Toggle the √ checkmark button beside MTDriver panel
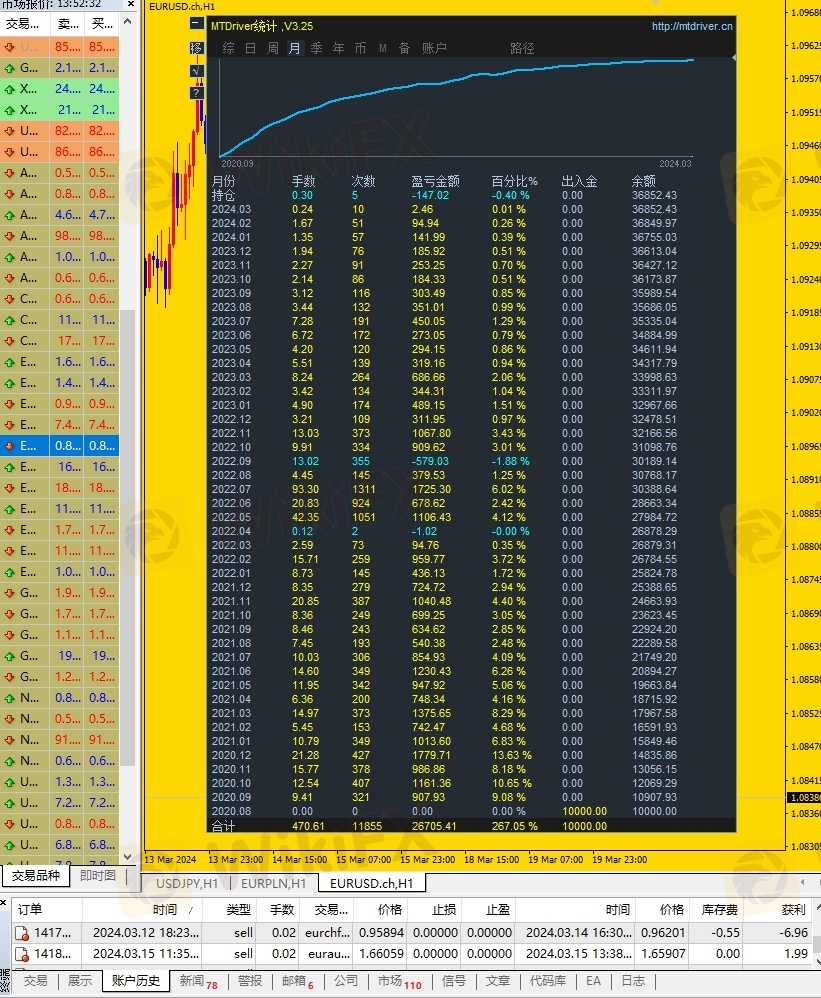The image size is (821, 998). click(197, 71)
